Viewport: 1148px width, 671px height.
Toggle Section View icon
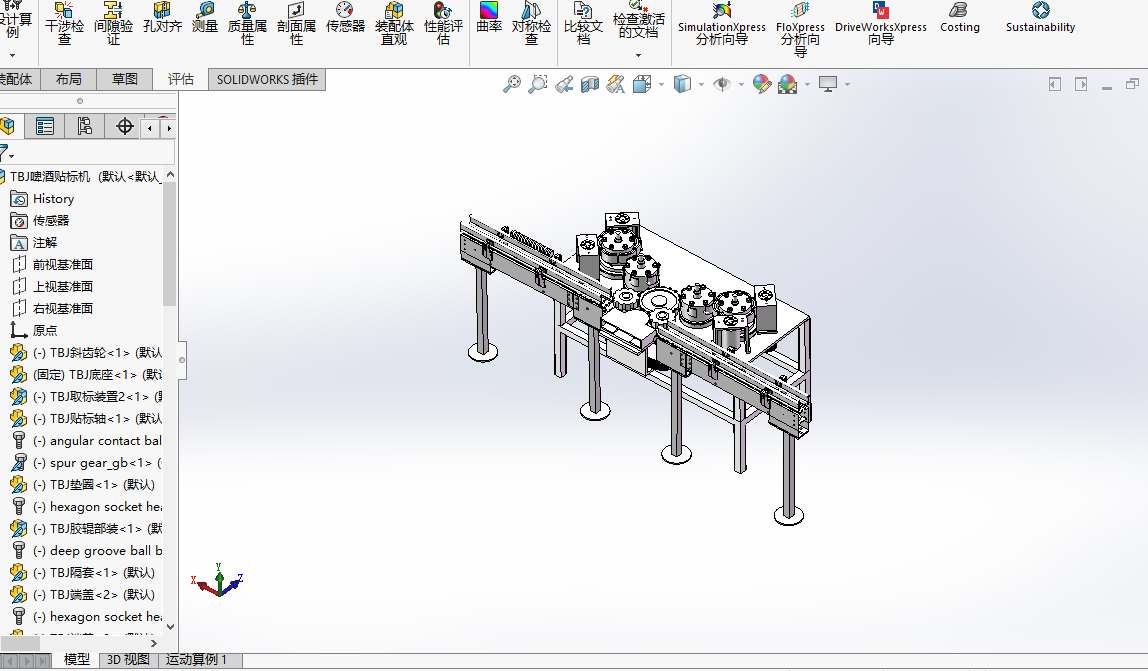[x=589, y=84]
